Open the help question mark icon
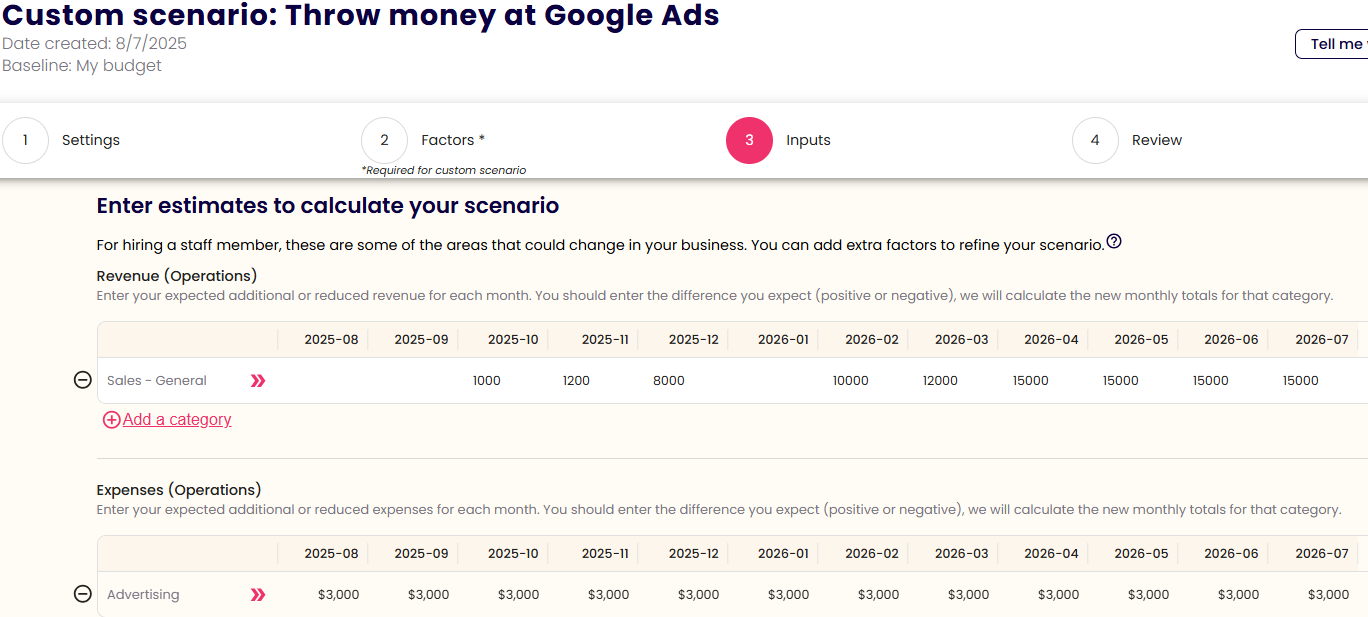Image resolution: width=1368 pixels, height=617 pixels. [1114, 242]
